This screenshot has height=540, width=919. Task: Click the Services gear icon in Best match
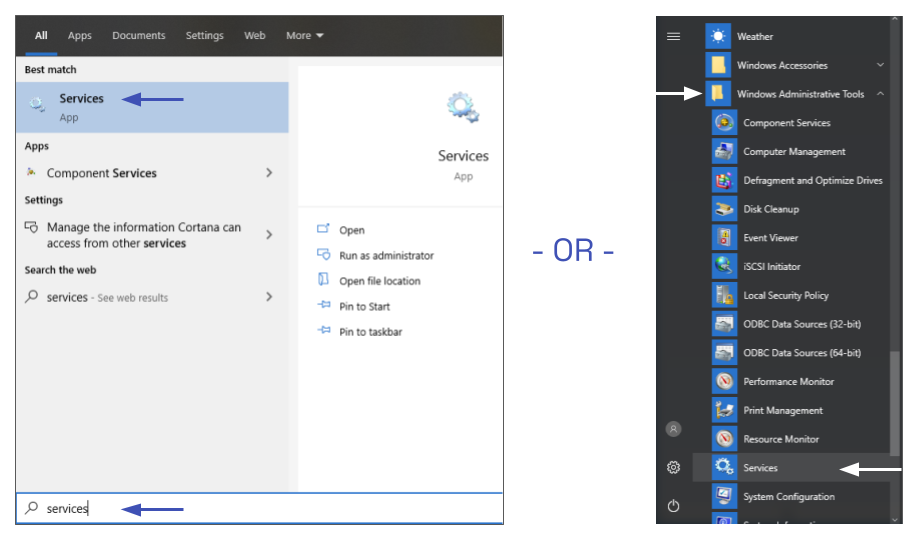(x=37, y=105)
